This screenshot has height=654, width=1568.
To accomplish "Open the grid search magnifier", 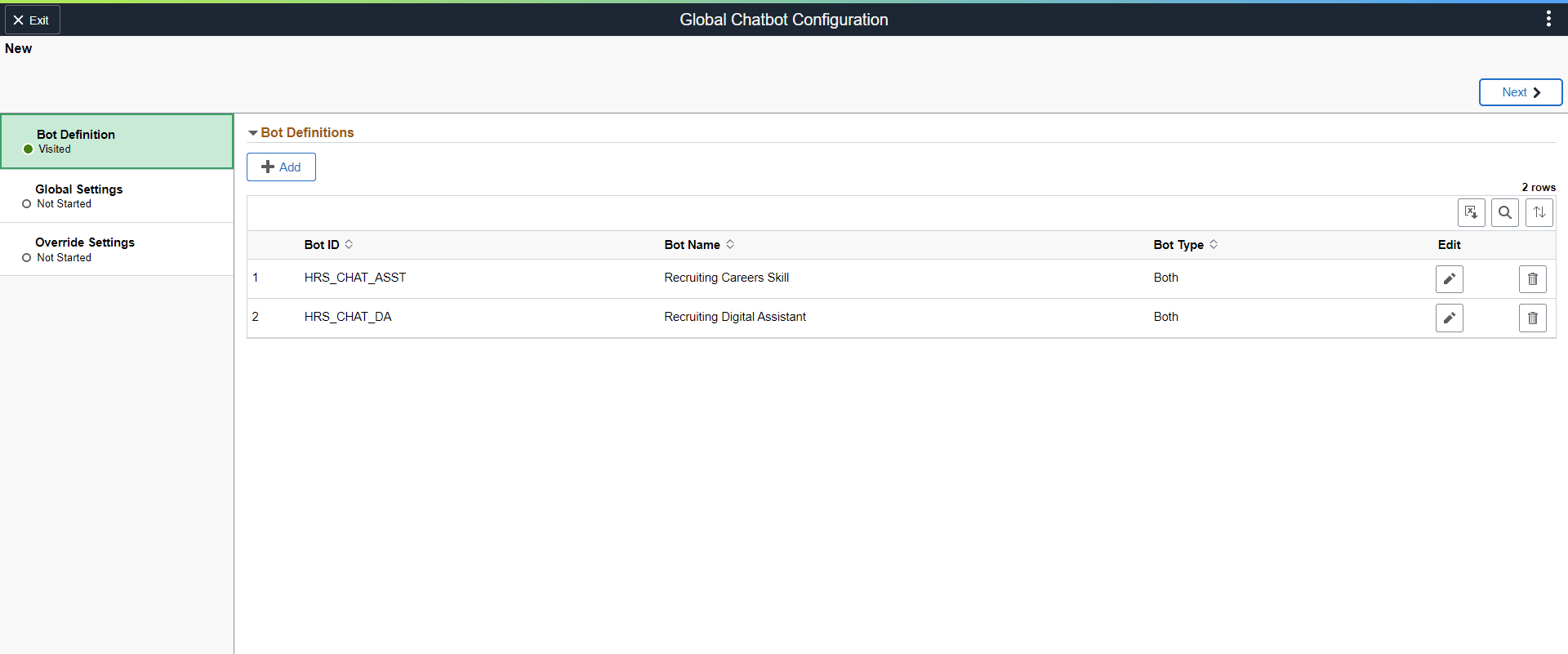I will [1504, 213].
